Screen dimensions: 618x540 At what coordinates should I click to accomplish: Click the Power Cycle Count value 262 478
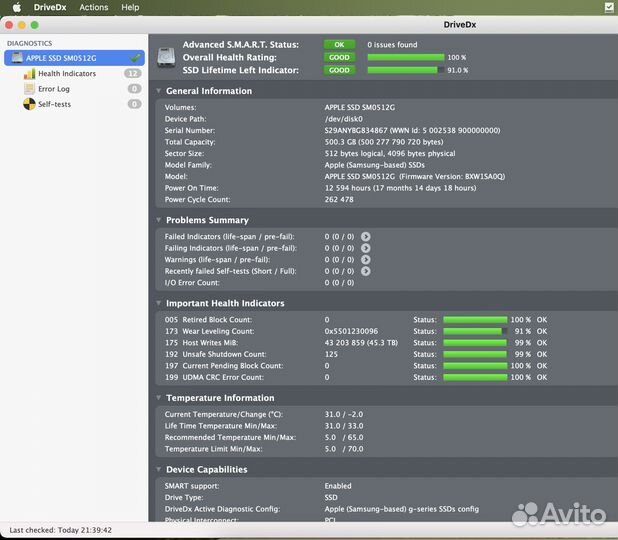(x=339, y=199)
